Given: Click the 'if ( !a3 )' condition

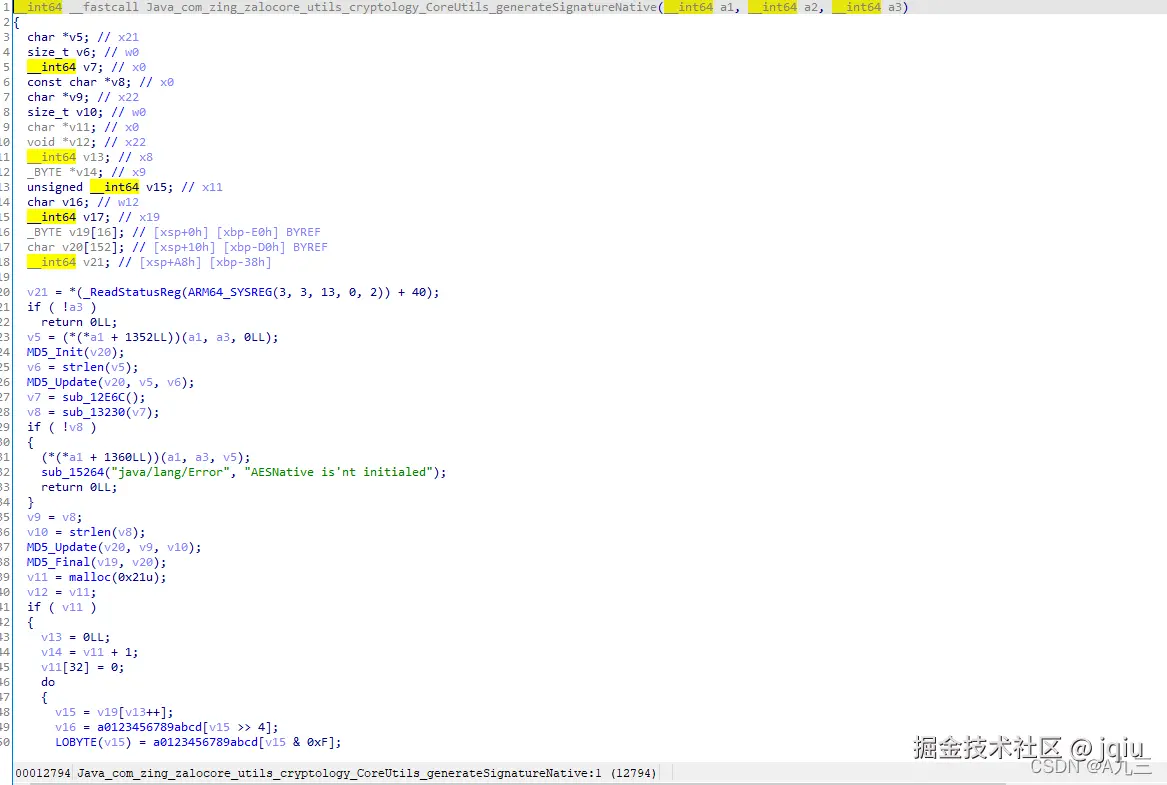Looking at the screenshot, I should [x=62, y=307].
